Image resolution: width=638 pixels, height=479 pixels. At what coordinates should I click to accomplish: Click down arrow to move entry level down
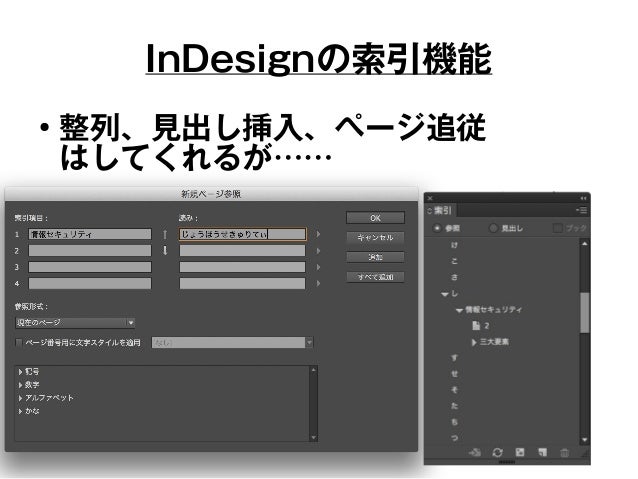click(165, 250)
